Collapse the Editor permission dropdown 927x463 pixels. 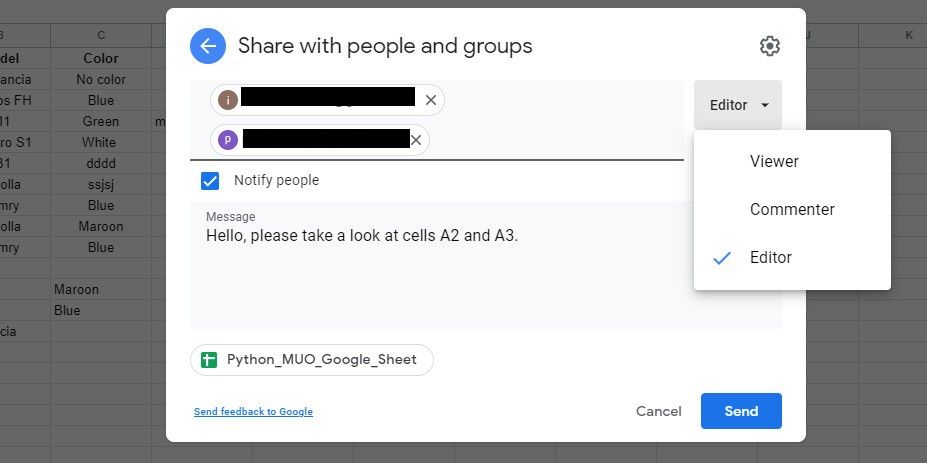738,105
